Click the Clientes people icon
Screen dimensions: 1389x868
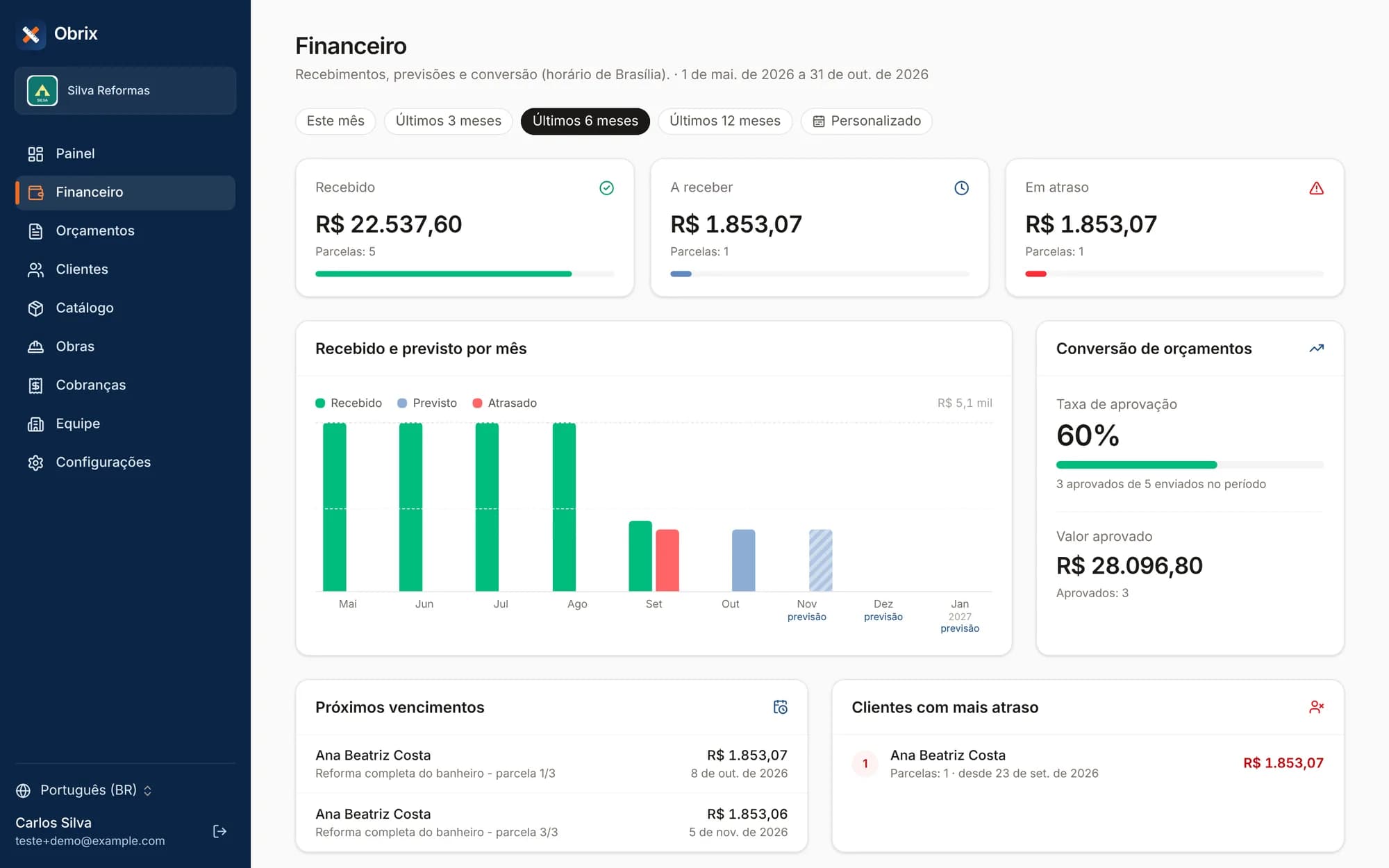pos(35,269)
